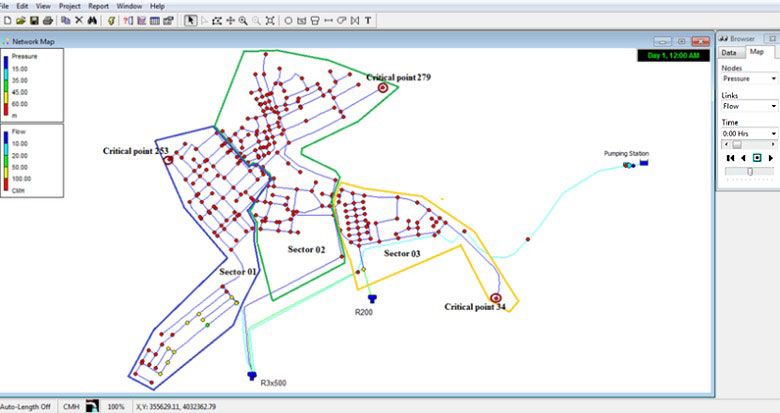Open a project file via folder icon

point(20,20)
